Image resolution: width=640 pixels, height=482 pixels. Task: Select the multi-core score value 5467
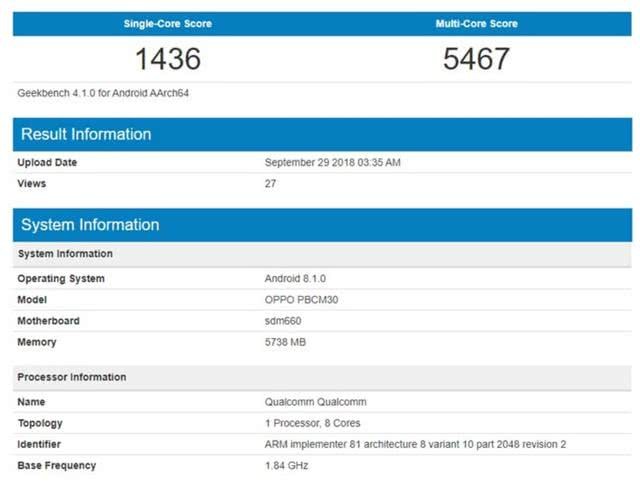tap(476, 59)
